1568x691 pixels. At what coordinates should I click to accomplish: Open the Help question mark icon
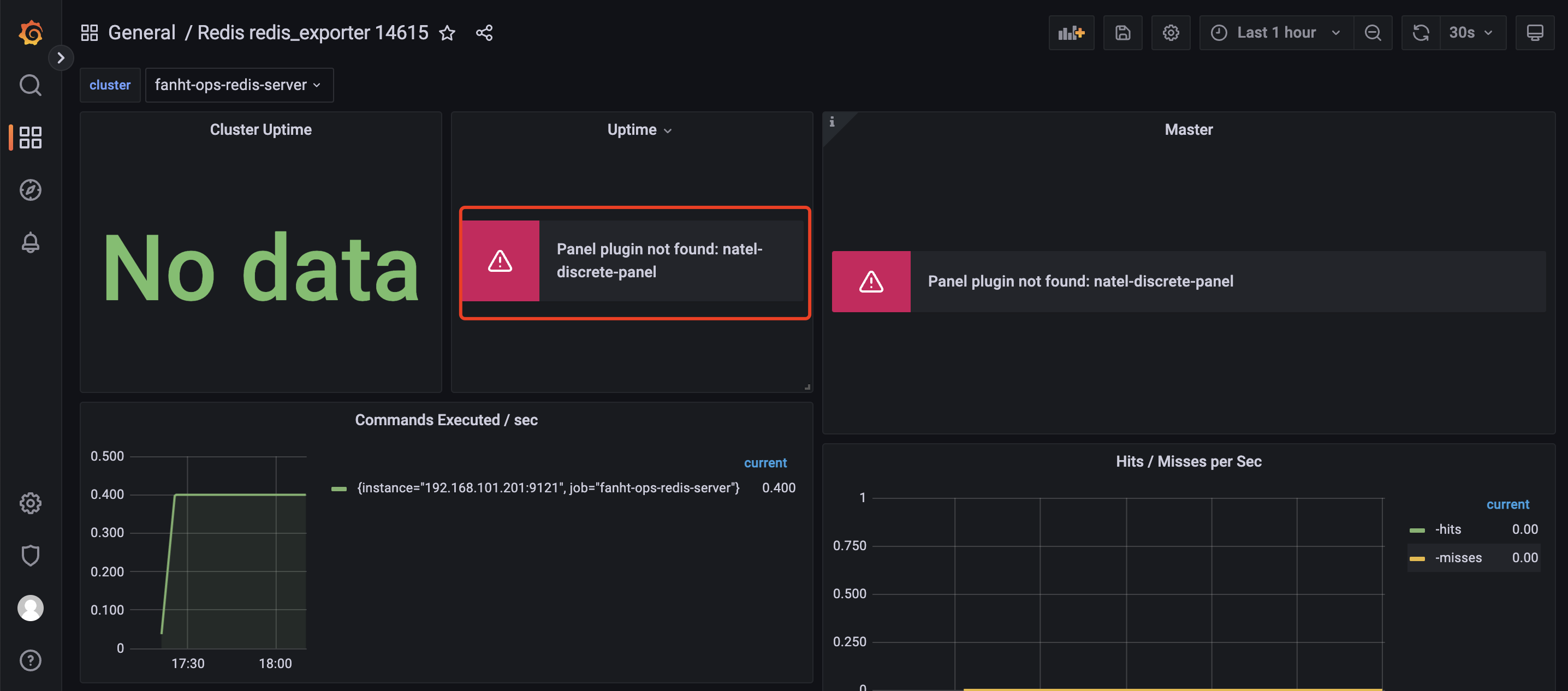click(x=31, y=660)
